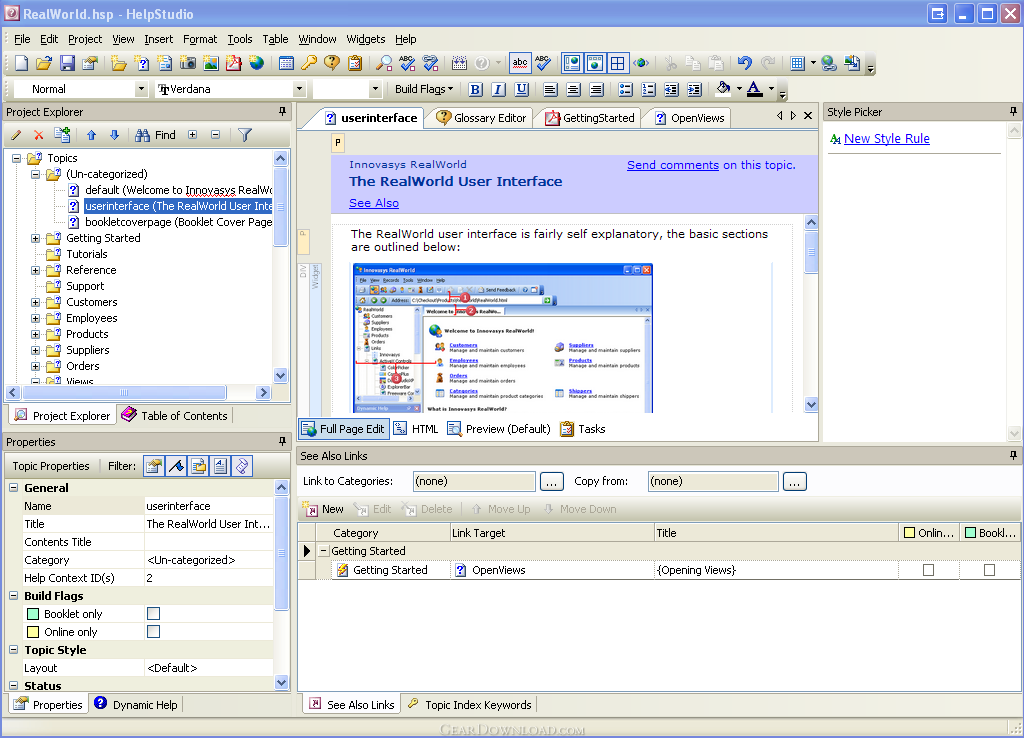Click the spell check abc icon
The width and height of the screenshot is (1024, 738).
(x=520, y=63)
